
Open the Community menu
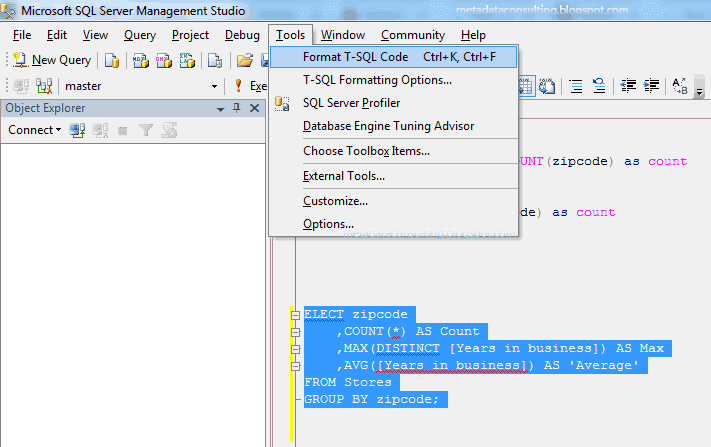click(413, 35)
